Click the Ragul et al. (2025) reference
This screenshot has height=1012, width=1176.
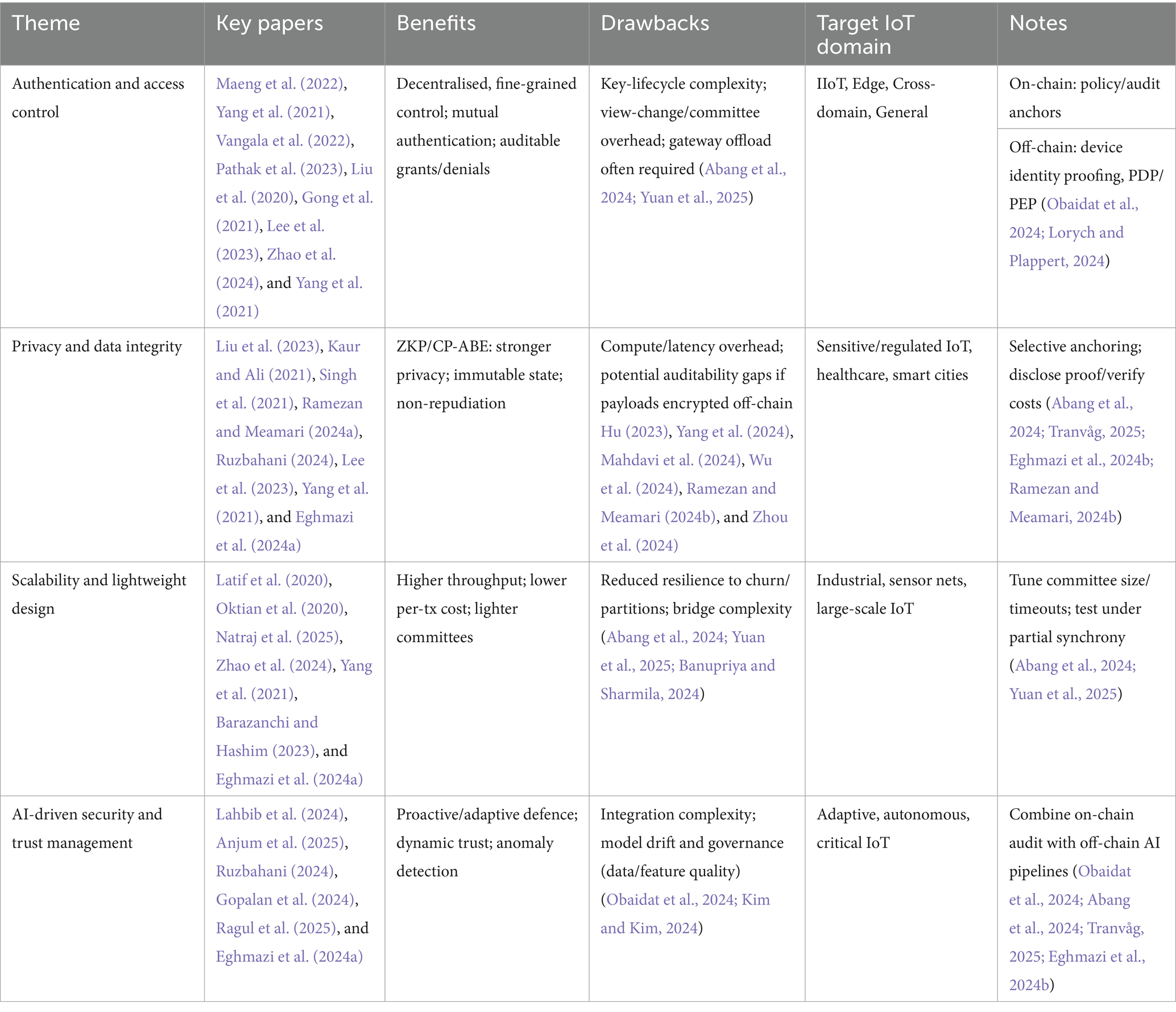click(276, 928)
